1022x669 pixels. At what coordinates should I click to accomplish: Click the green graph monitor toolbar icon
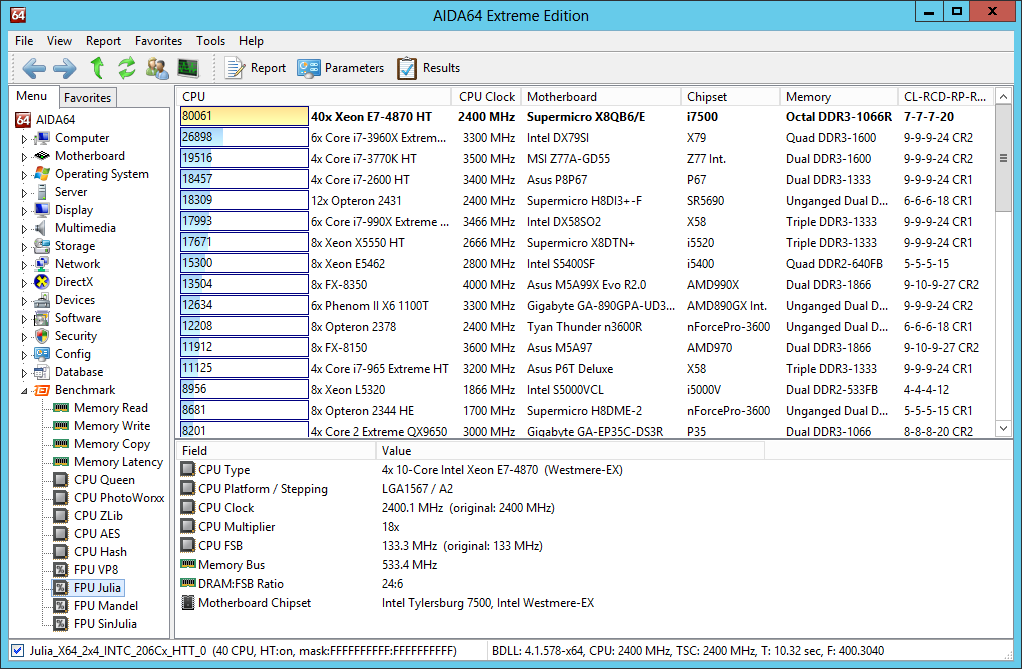(188, 68)
